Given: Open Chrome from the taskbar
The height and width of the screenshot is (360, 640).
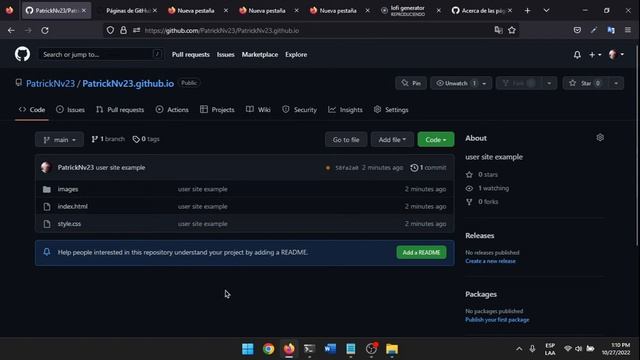Looking at the screenshot, I should [269, 349].
